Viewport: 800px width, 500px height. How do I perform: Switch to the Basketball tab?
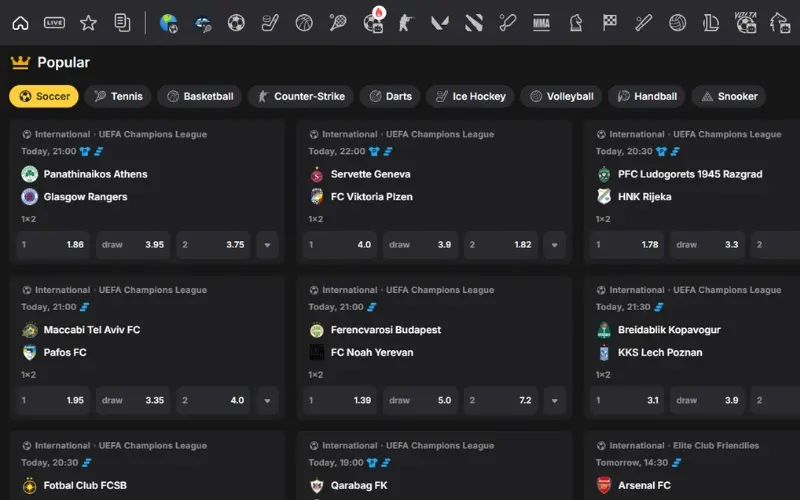(x=199, y=96)
